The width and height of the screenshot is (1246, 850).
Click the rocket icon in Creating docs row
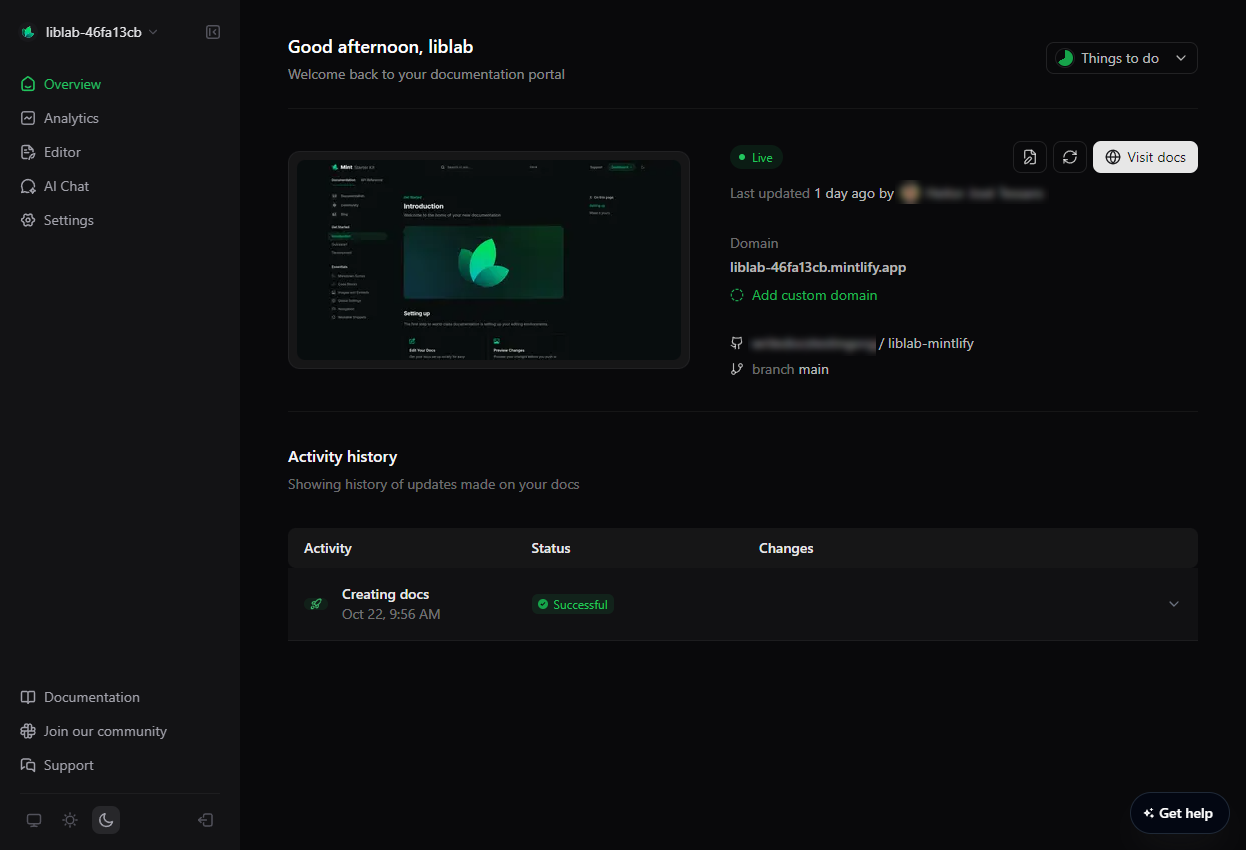[x=316, y=604]
